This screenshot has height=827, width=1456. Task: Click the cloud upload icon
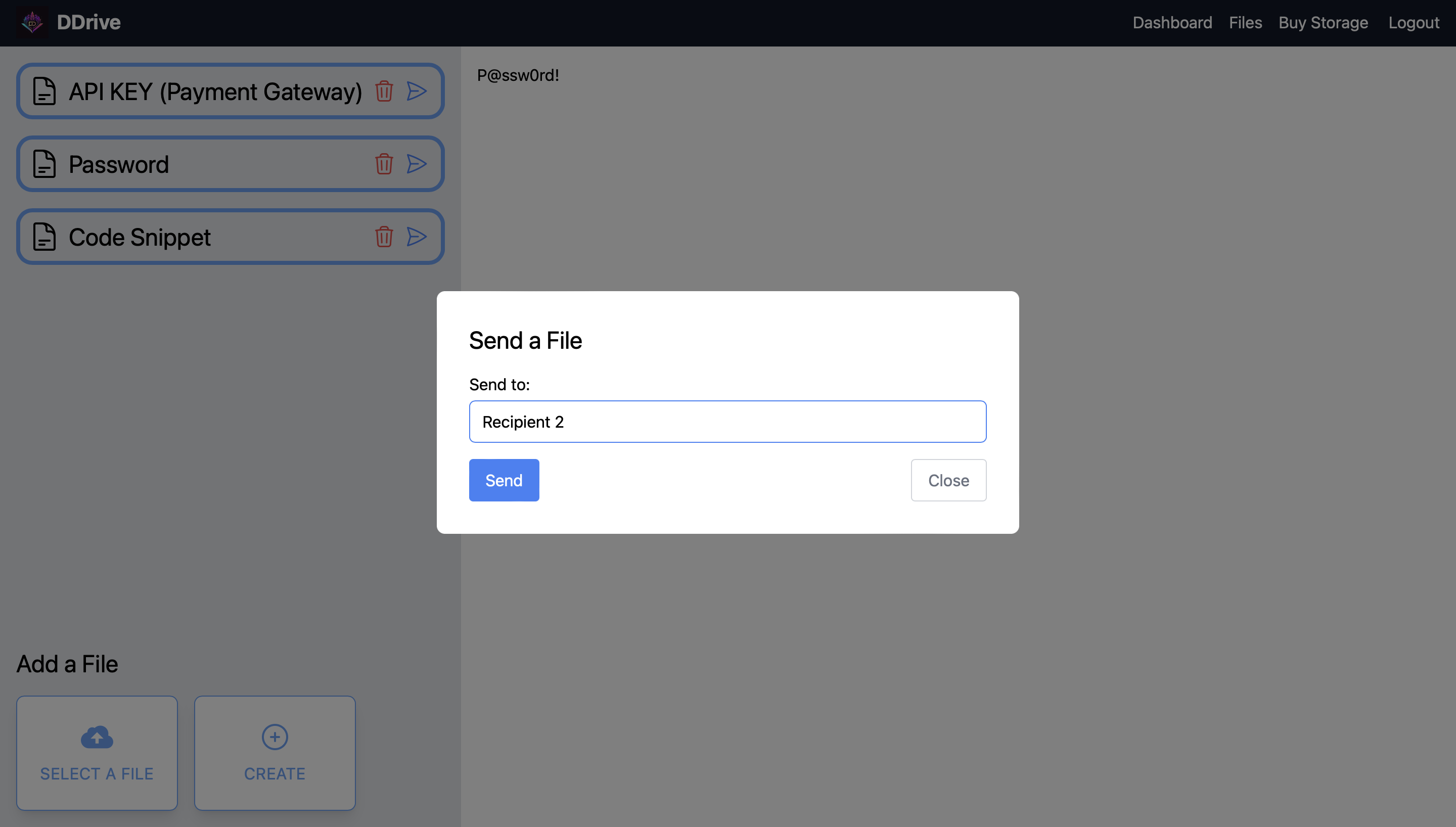tap(97, 737)
